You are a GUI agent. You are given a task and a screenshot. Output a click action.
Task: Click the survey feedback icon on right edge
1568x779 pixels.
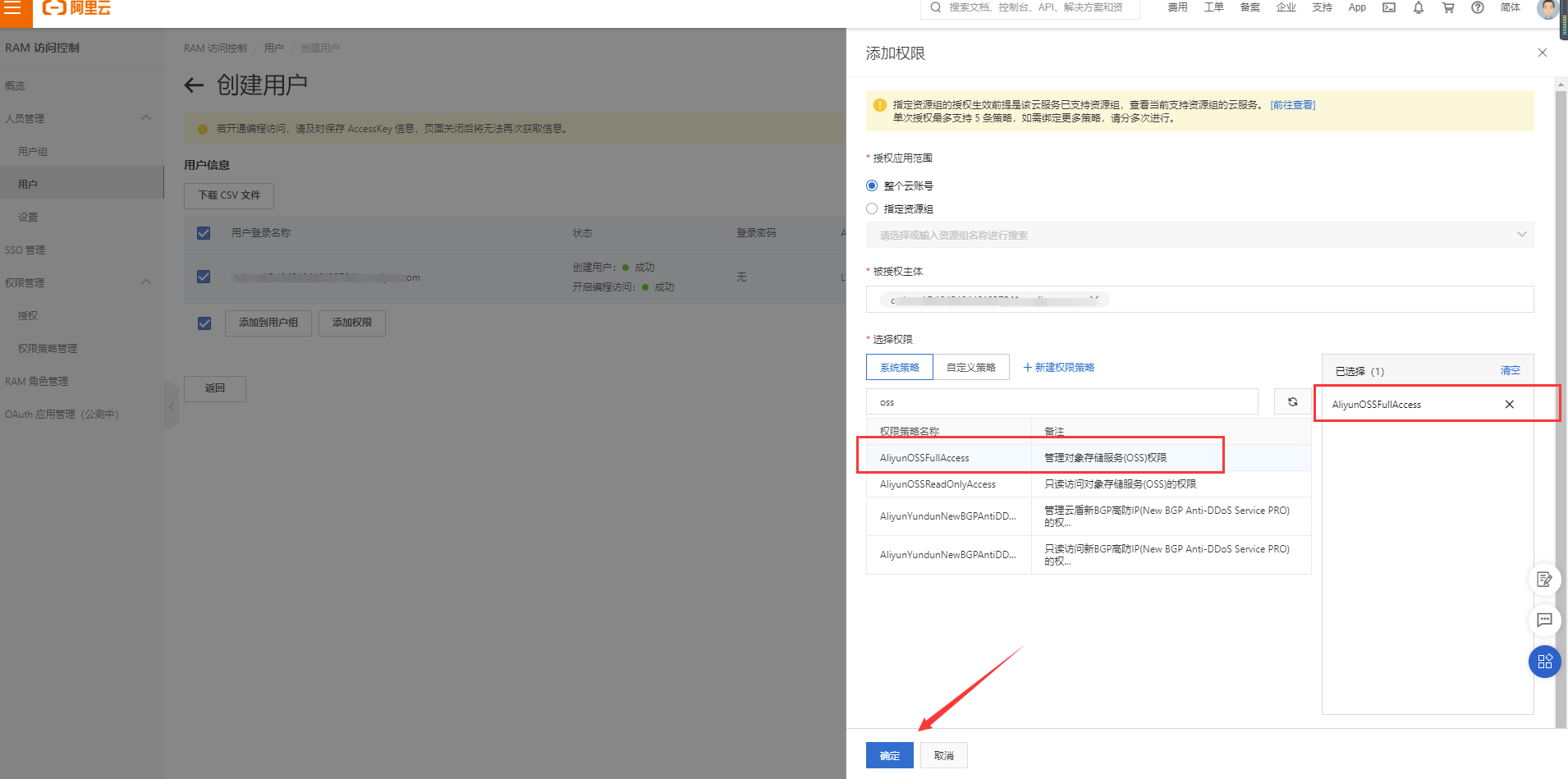(x=1544, y=579)
